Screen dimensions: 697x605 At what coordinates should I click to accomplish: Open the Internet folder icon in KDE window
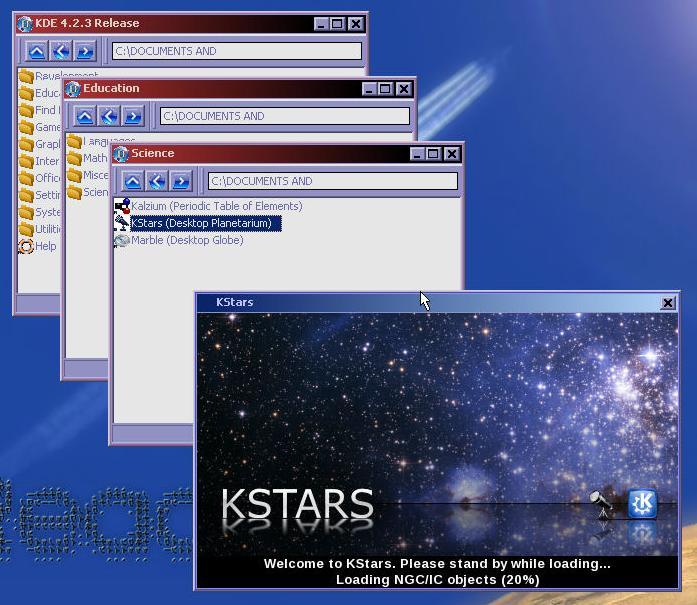pos(26,161)
